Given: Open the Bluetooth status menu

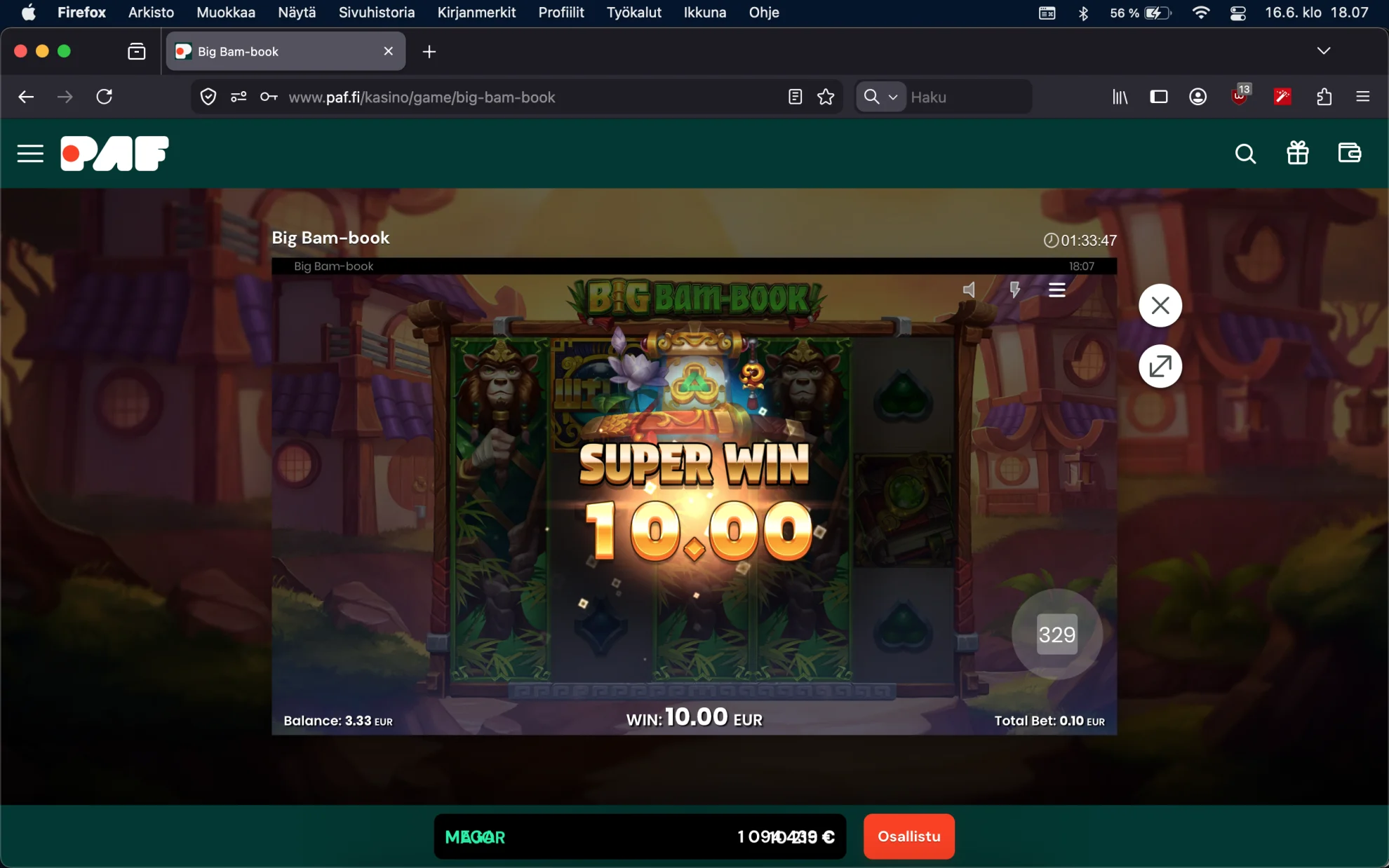Looking at the screenshot, I should pos(1083,13).
